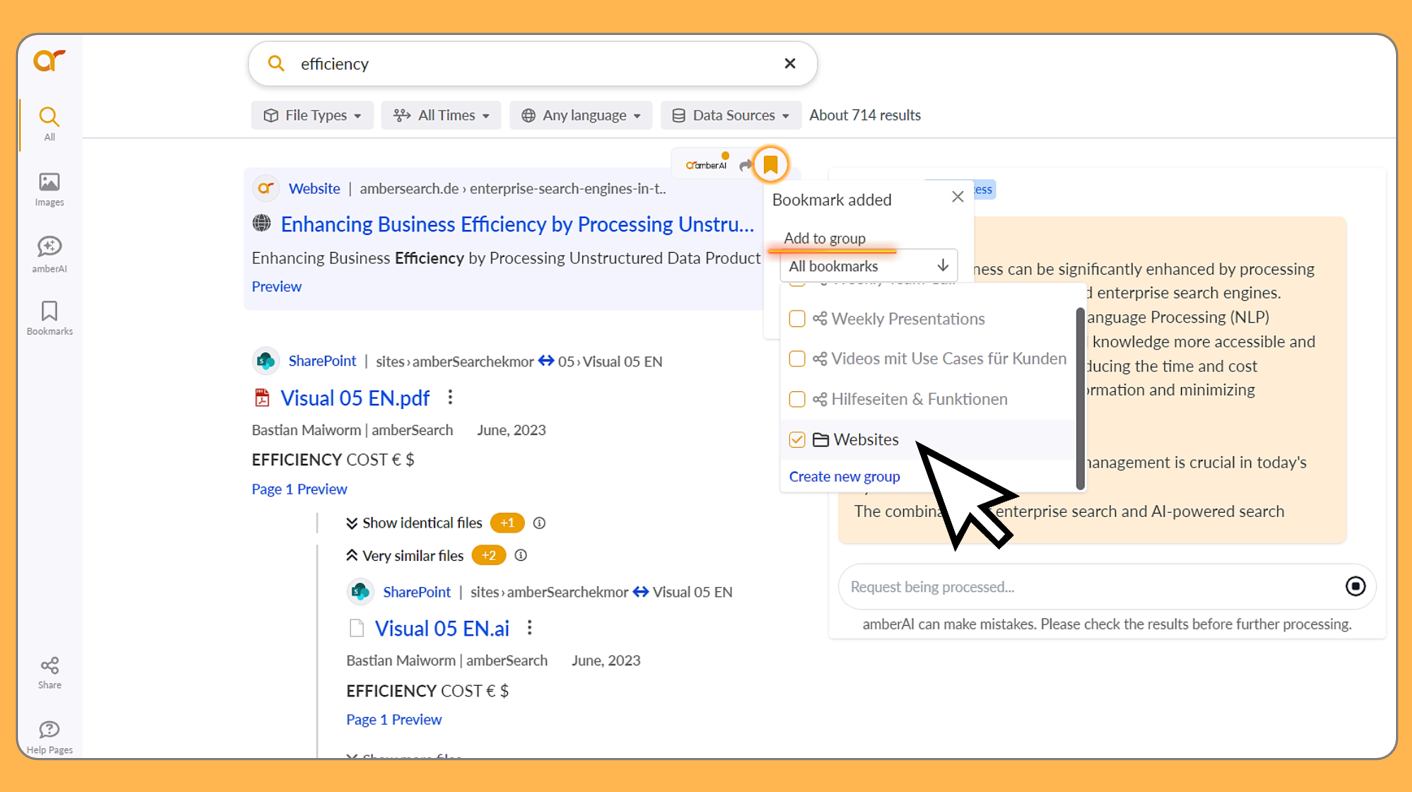Click the +2 very similar files badge
The height and width of the screenshot is (792, 1412).
click(488, 555)
